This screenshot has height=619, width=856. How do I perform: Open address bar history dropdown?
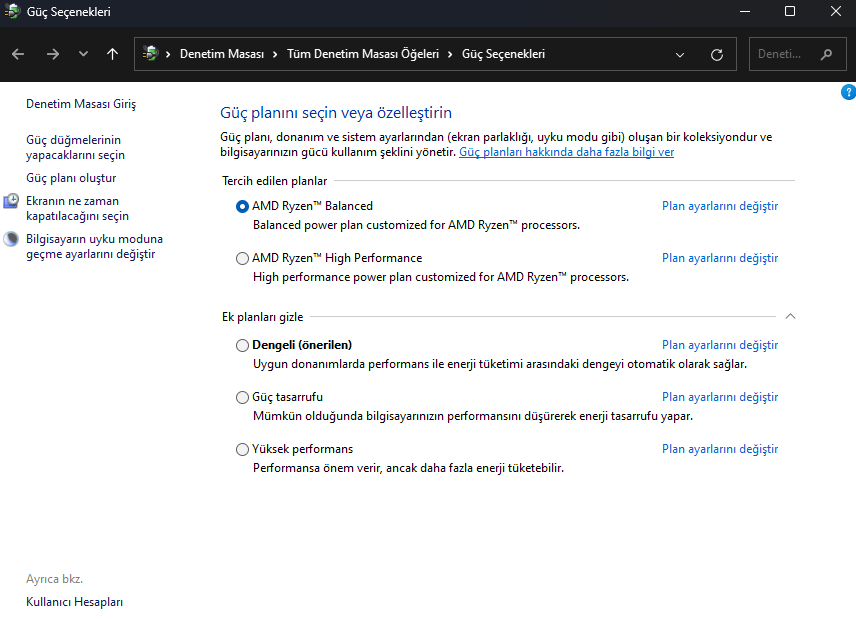[x=680, y=55]
